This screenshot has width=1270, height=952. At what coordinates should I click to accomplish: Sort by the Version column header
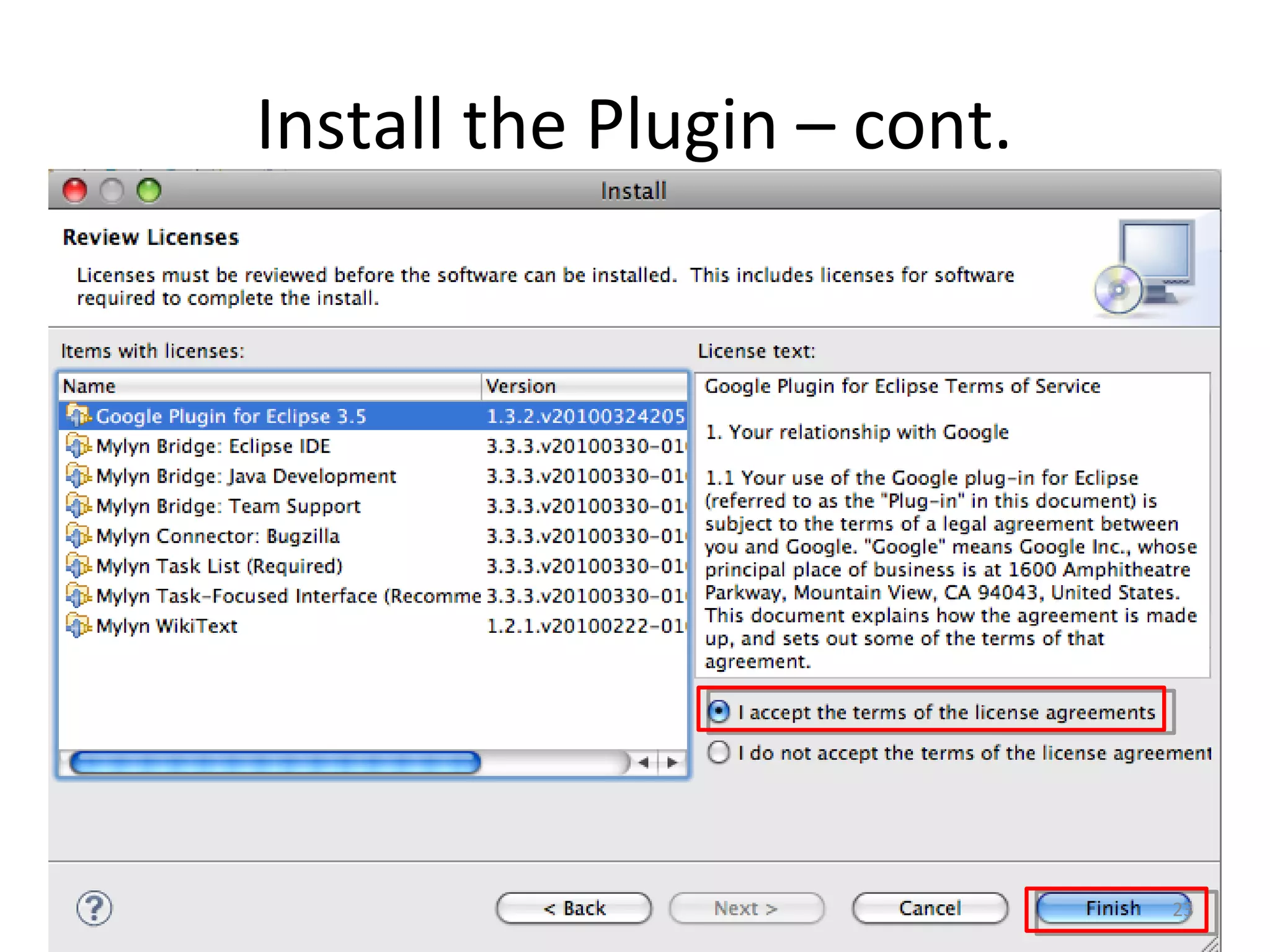585,386
